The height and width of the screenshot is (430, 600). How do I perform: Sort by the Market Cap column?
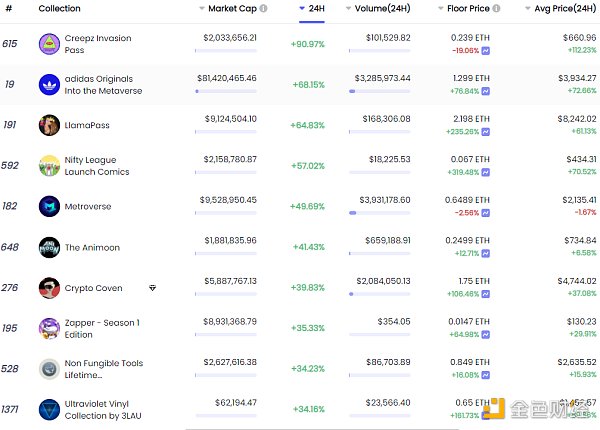tap(230, 9)
